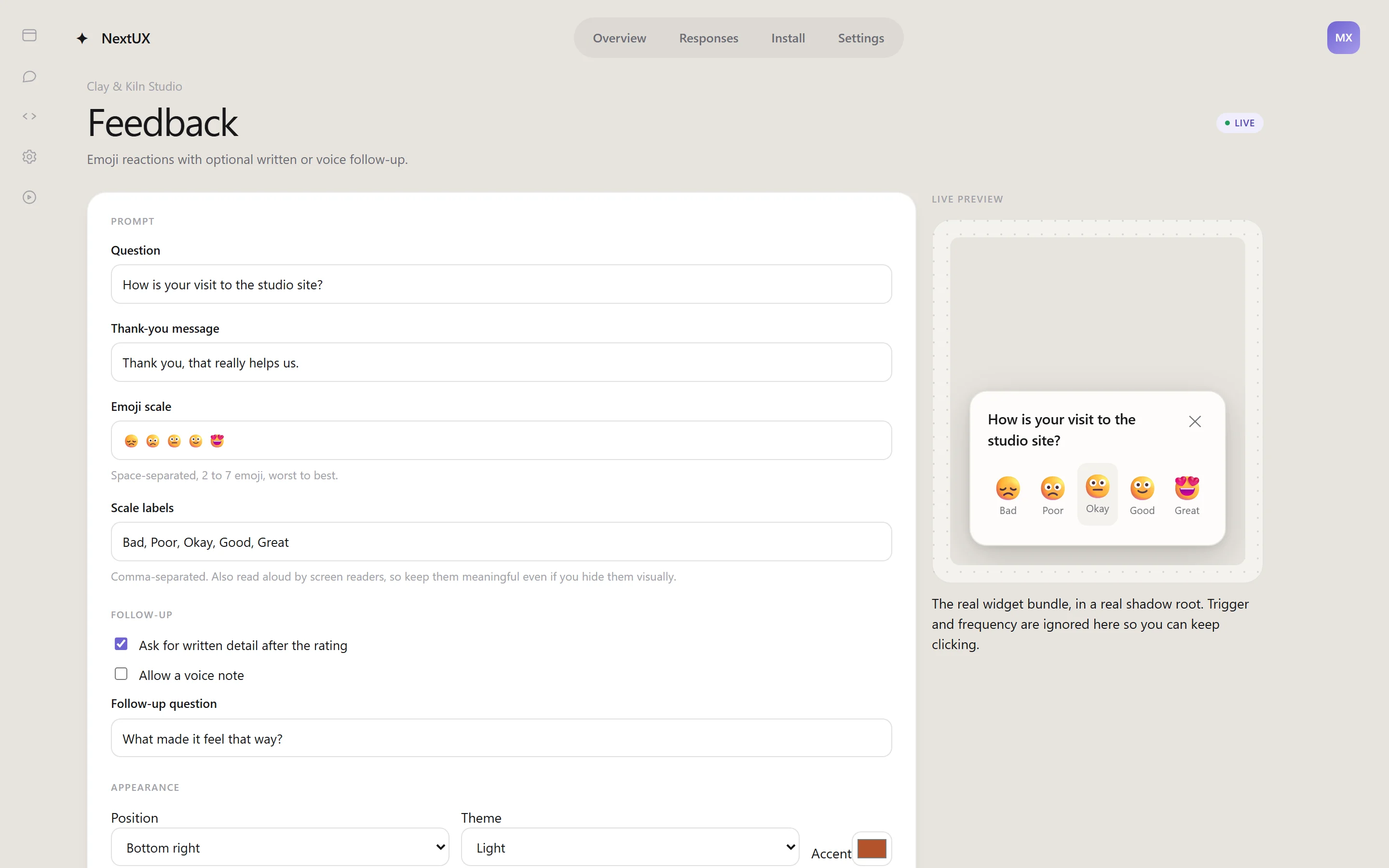Open the Position dropdown
1389x868 pixels.
point(280,847)
